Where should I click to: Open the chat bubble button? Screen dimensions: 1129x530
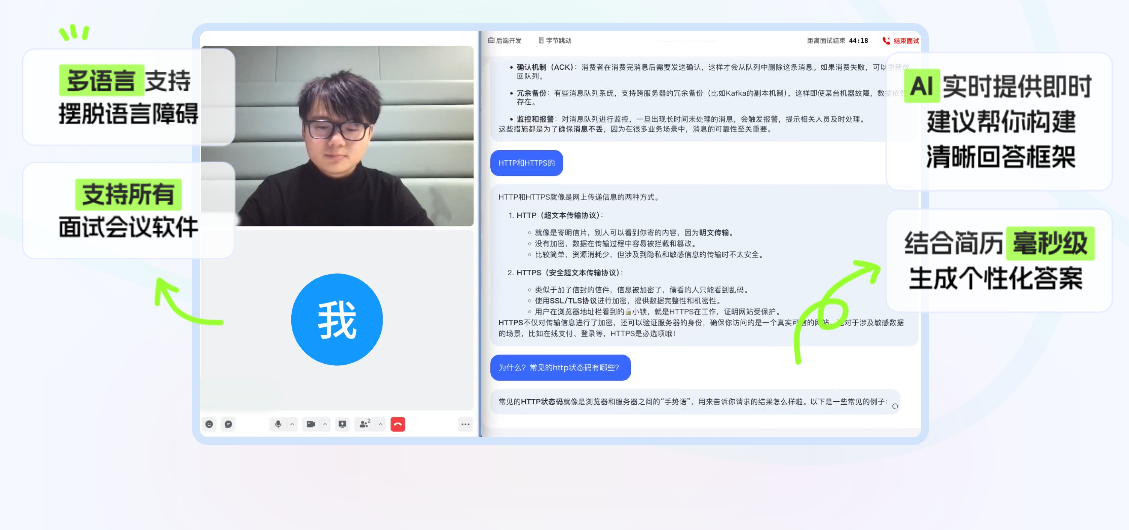(228, 424)
